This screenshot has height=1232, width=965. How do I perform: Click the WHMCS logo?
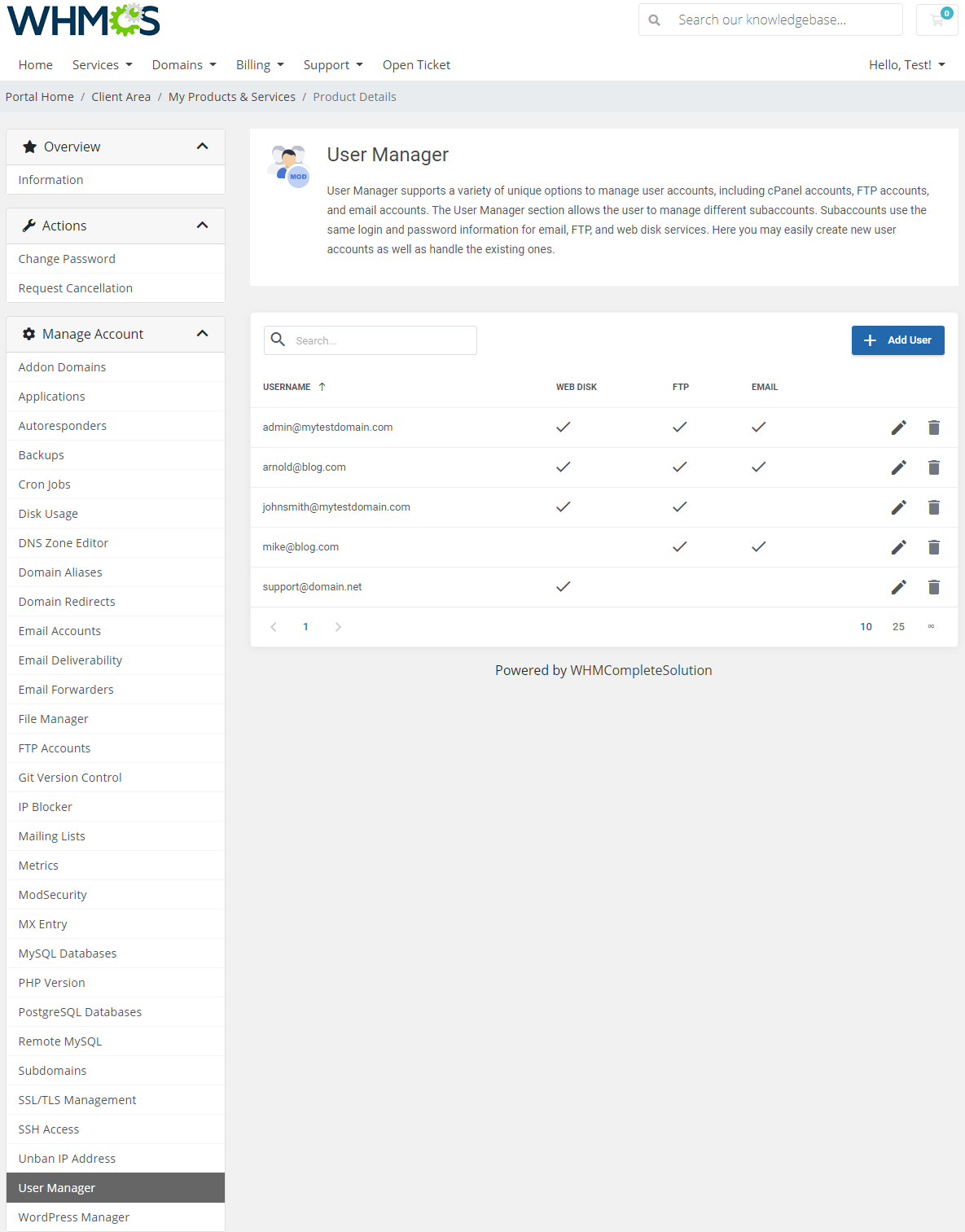click(81, 20)
